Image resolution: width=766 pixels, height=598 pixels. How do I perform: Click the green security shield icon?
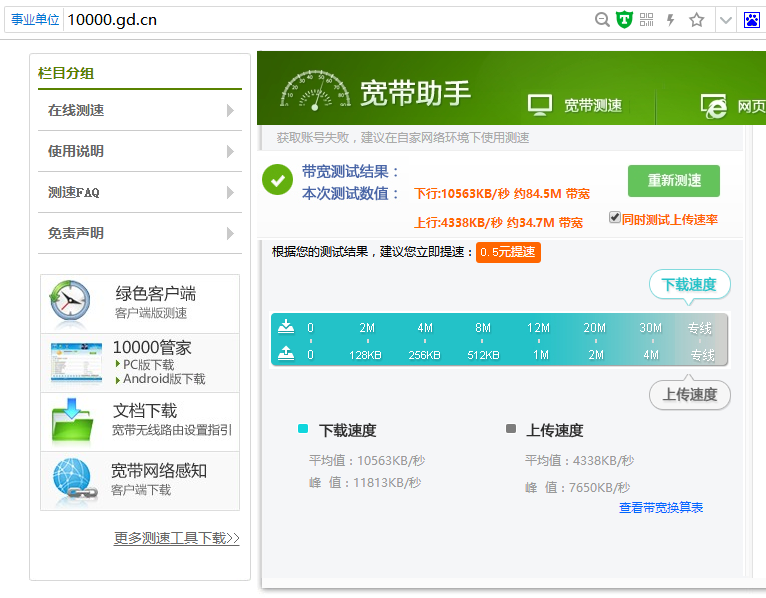click(x=624, y=20)
